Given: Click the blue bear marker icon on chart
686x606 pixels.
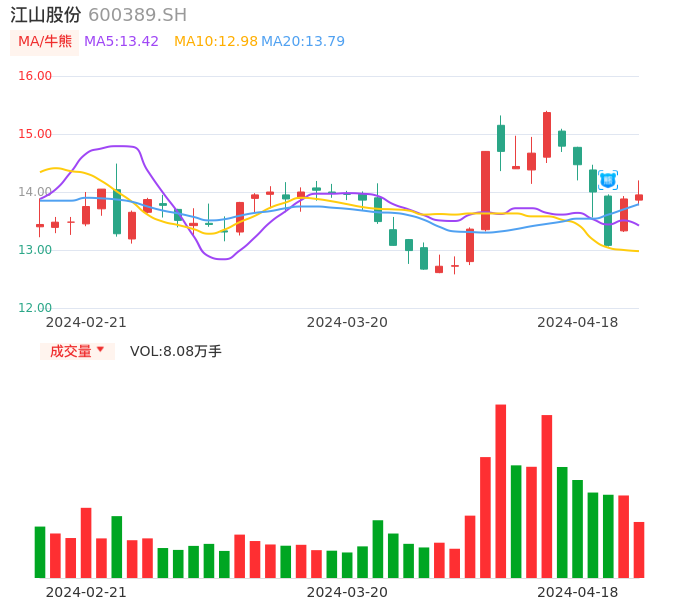Looking at the screenshot, I should click(608, 180).
